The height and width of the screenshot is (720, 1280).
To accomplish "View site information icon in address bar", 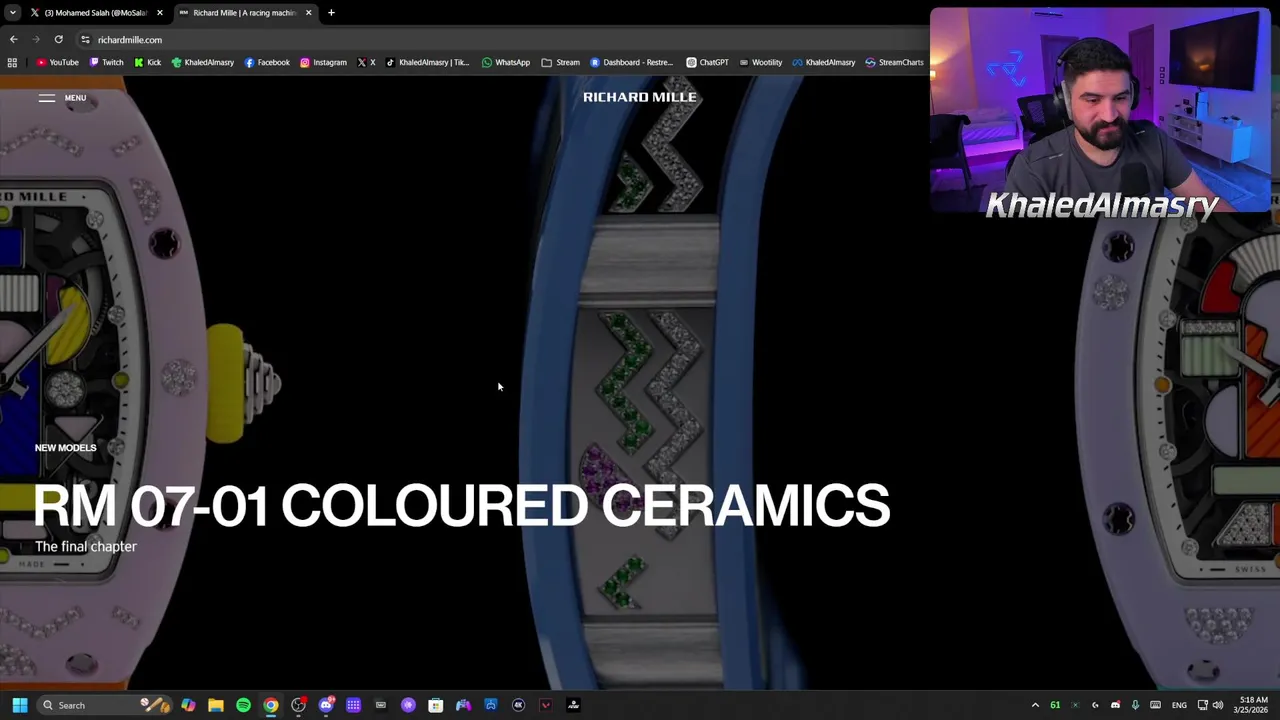I will 85,40.
